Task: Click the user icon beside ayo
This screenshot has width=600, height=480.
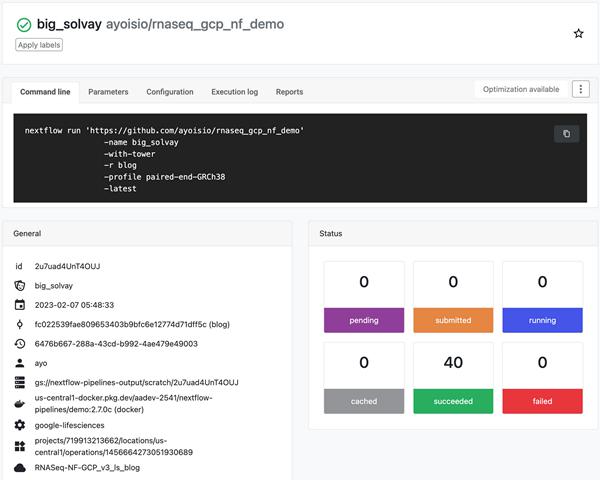Action: coord(20,363)
